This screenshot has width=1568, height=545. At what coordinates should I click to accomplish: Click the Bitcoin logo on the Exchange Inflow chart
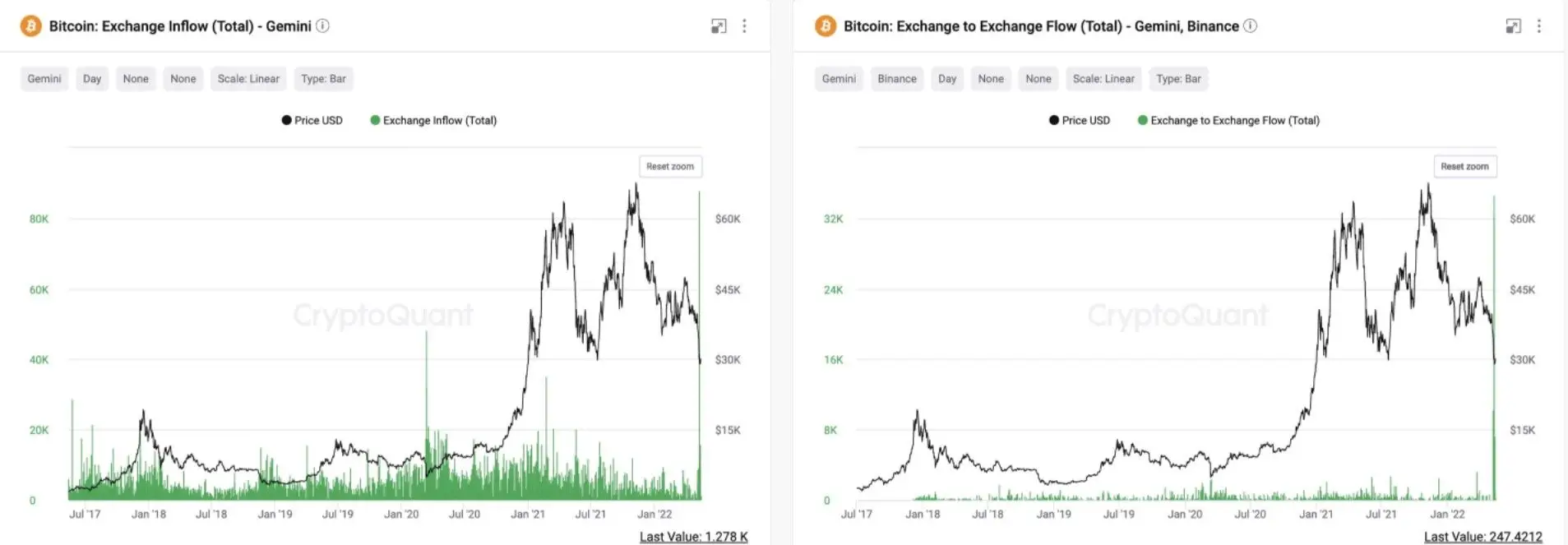tap(30, 26)
